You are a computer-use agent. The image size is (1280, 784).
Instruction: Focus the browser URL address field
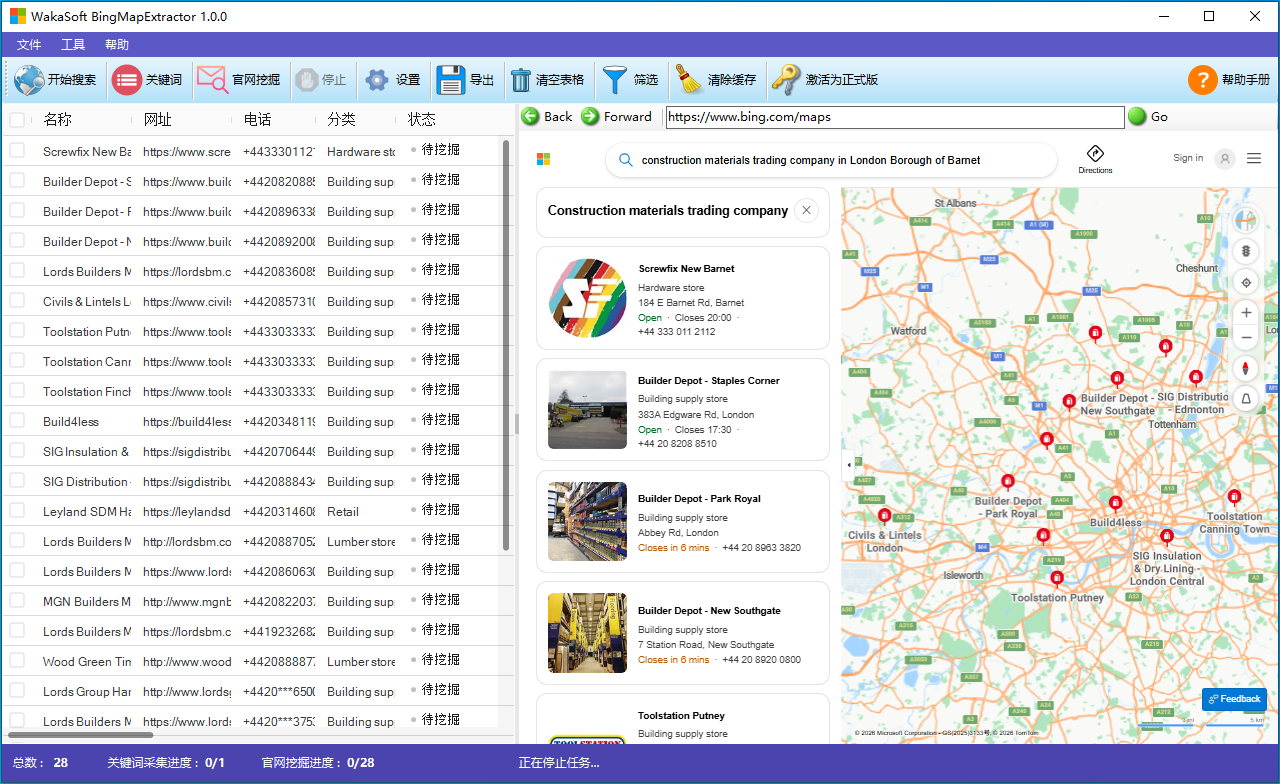[894, 117]
